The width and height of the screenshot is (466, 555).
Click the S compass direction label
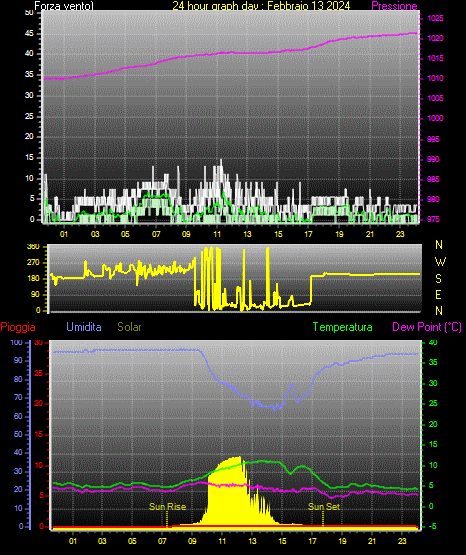click(x=438, y=279)
